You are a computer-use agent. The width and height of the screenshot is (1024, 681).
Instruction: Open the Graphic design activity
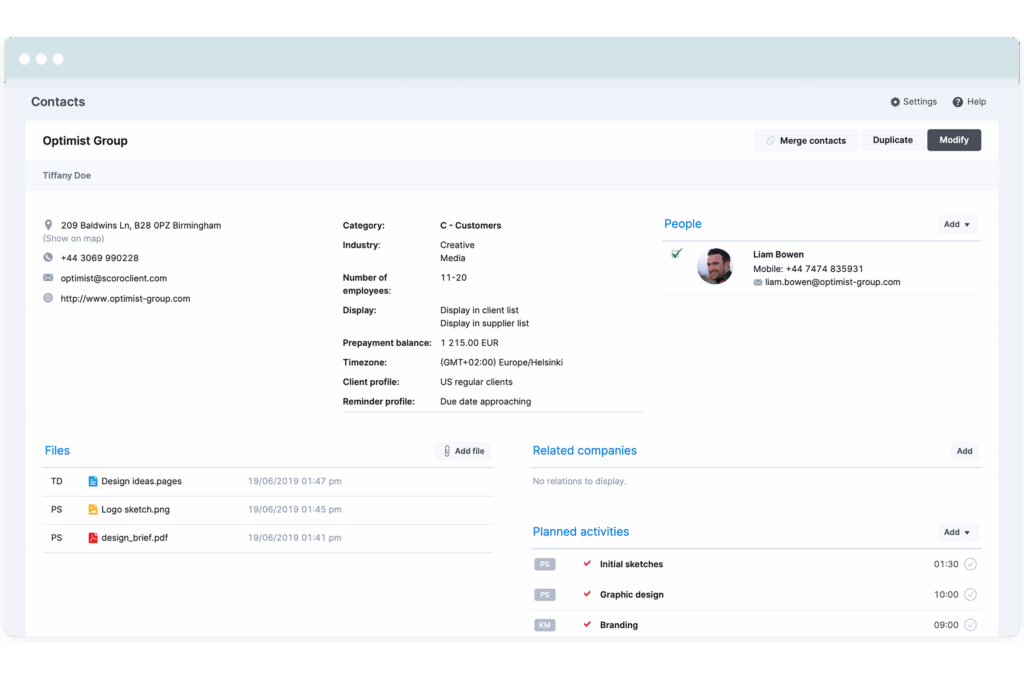(x=632, y=594)
